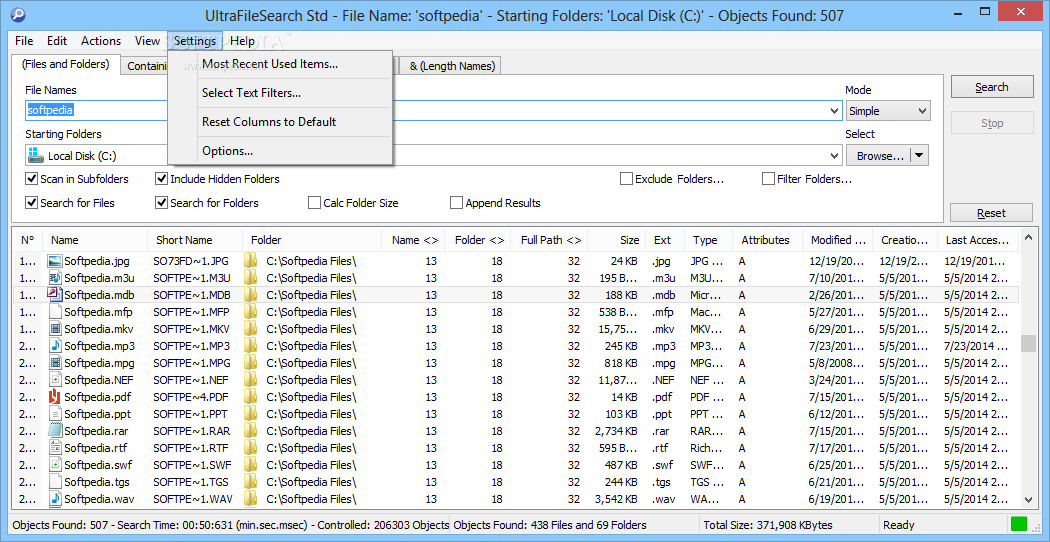The width and height of the screenshot is (1050, 542).
Task: Click the Softpedia.rar archive icon
Action: point(55,431)
